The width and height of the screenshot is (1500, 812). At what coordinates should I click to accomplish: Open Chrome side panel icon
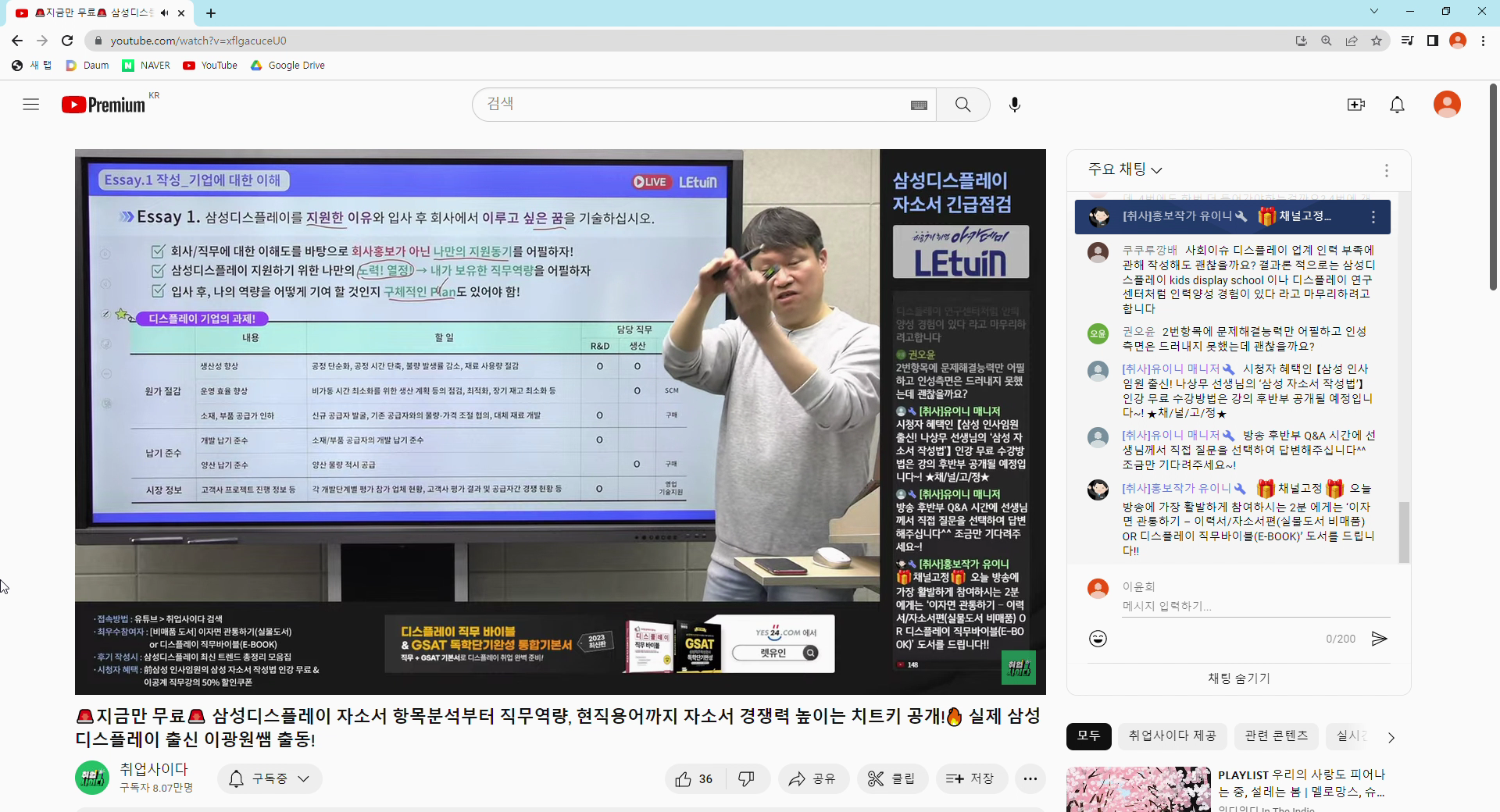point(1432,41)
